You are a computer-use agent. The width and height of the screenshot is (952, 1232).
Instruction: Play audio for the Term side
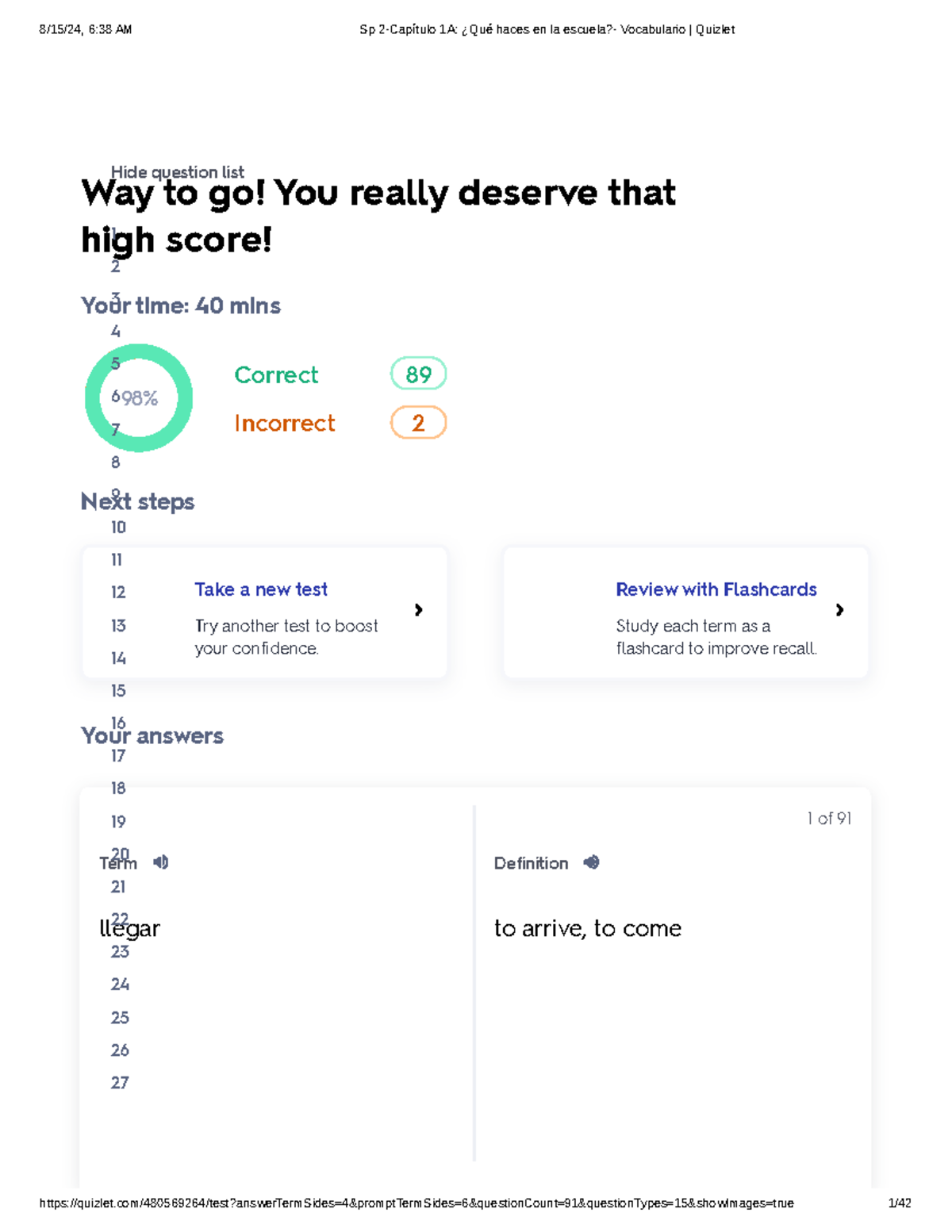[x=161, y=862]
